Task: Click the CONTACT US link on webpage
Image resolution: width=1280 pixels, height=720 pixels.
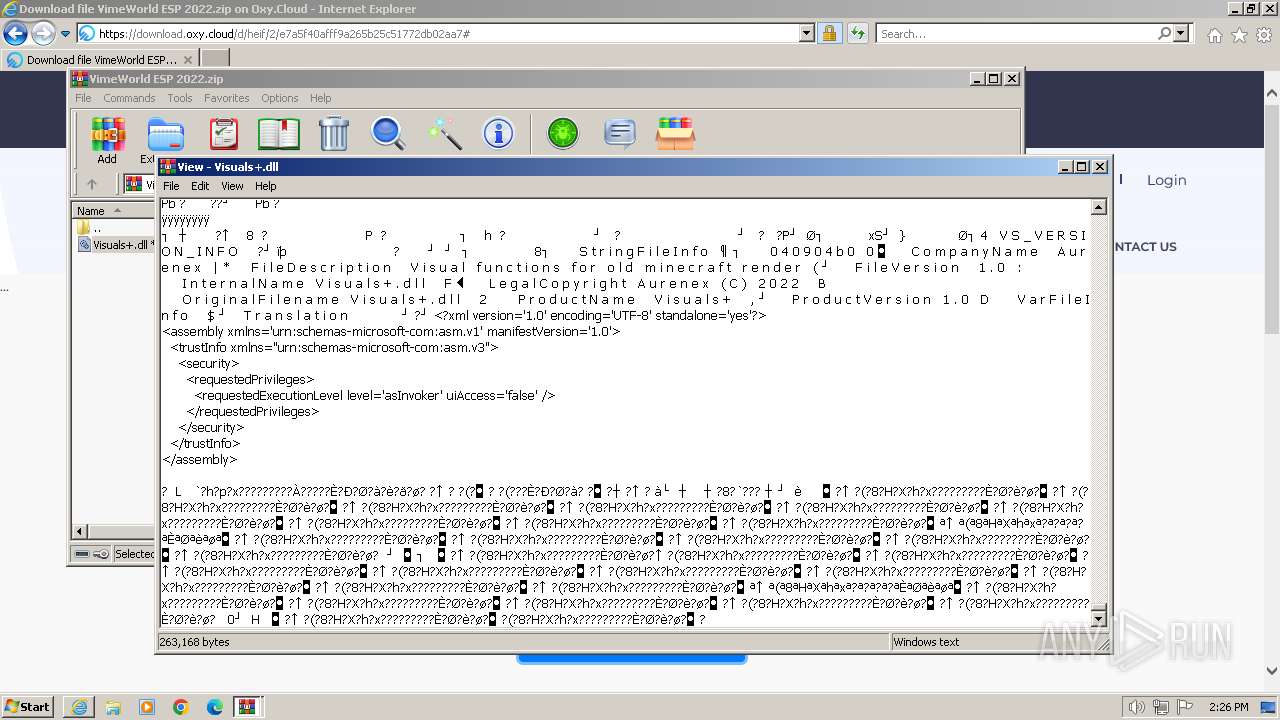Action: click(x=1145, y=247)
